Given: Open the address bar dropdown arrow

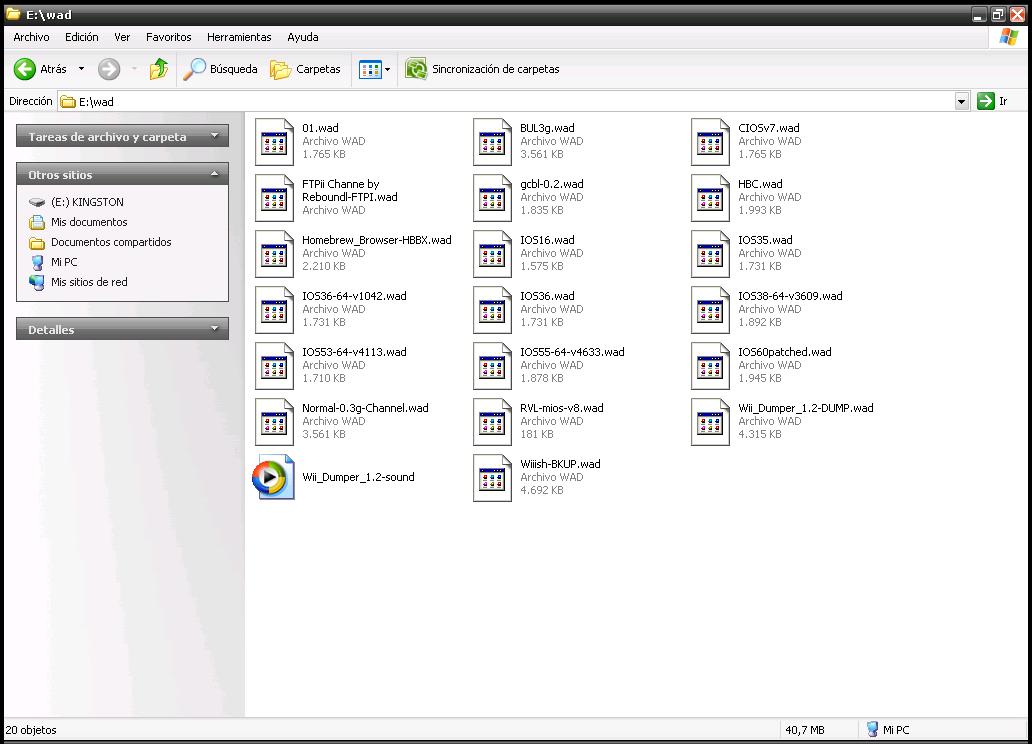Looking at the screenshot, I should click(x=961, y=101).
